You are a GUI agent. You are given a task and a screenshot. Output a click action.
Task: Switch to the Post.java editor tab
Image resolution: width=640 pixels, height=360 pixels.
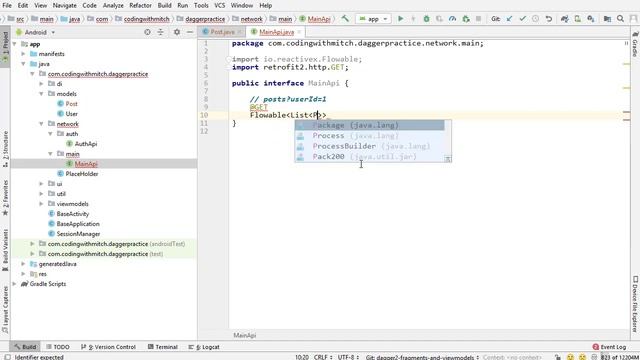point(222,32)
